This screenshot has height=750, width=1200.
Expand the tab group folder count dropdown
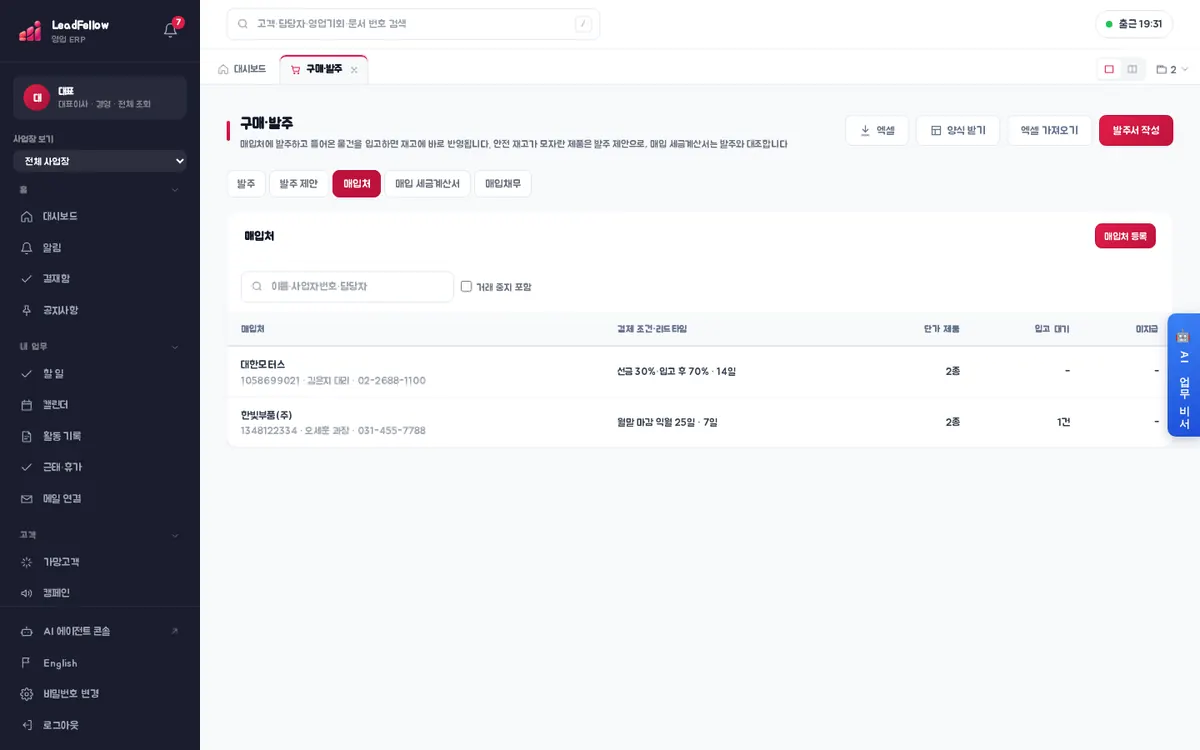[1172, 70]
